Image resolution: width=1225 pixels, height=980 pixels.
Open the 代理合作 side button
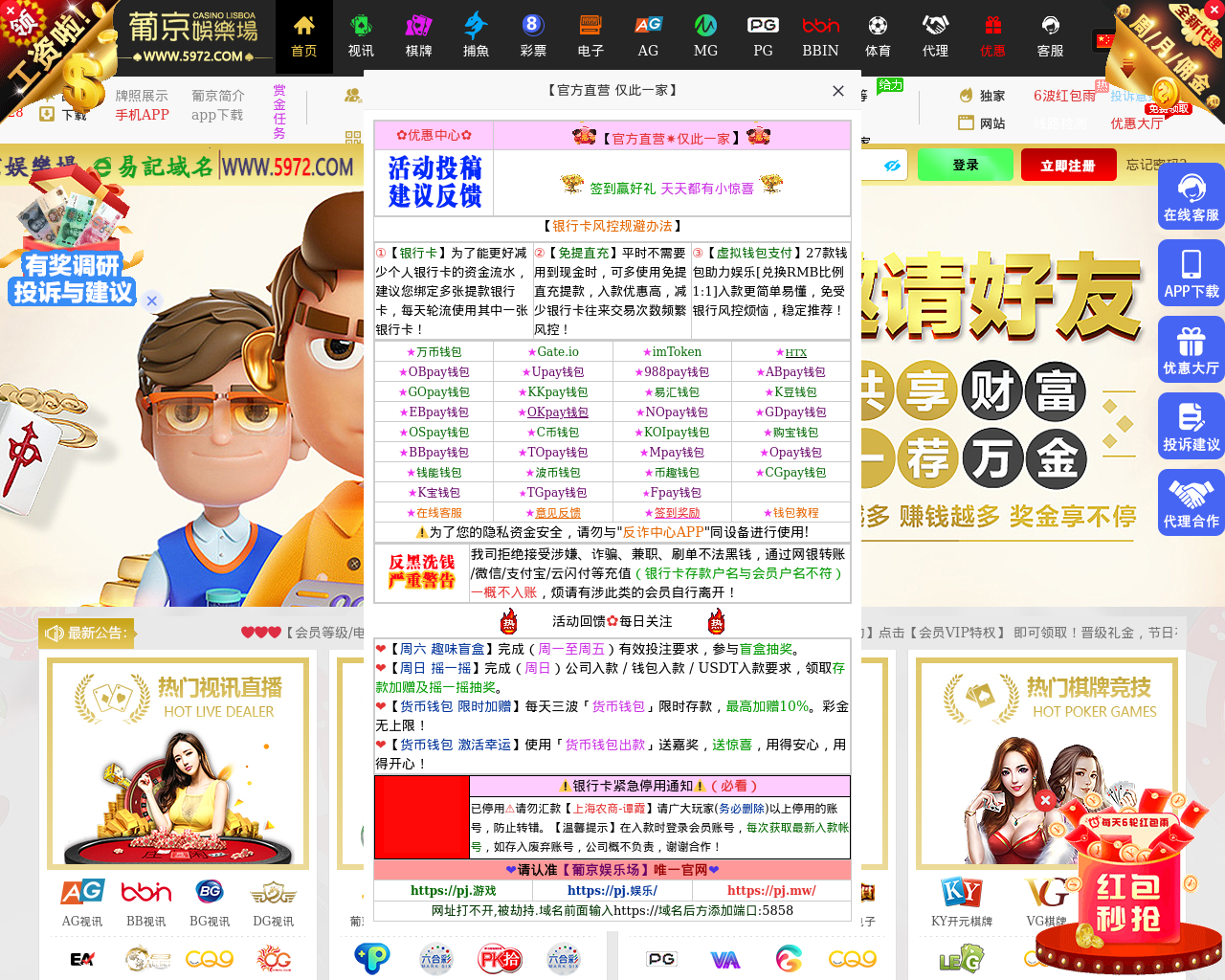click(1192, 502)
